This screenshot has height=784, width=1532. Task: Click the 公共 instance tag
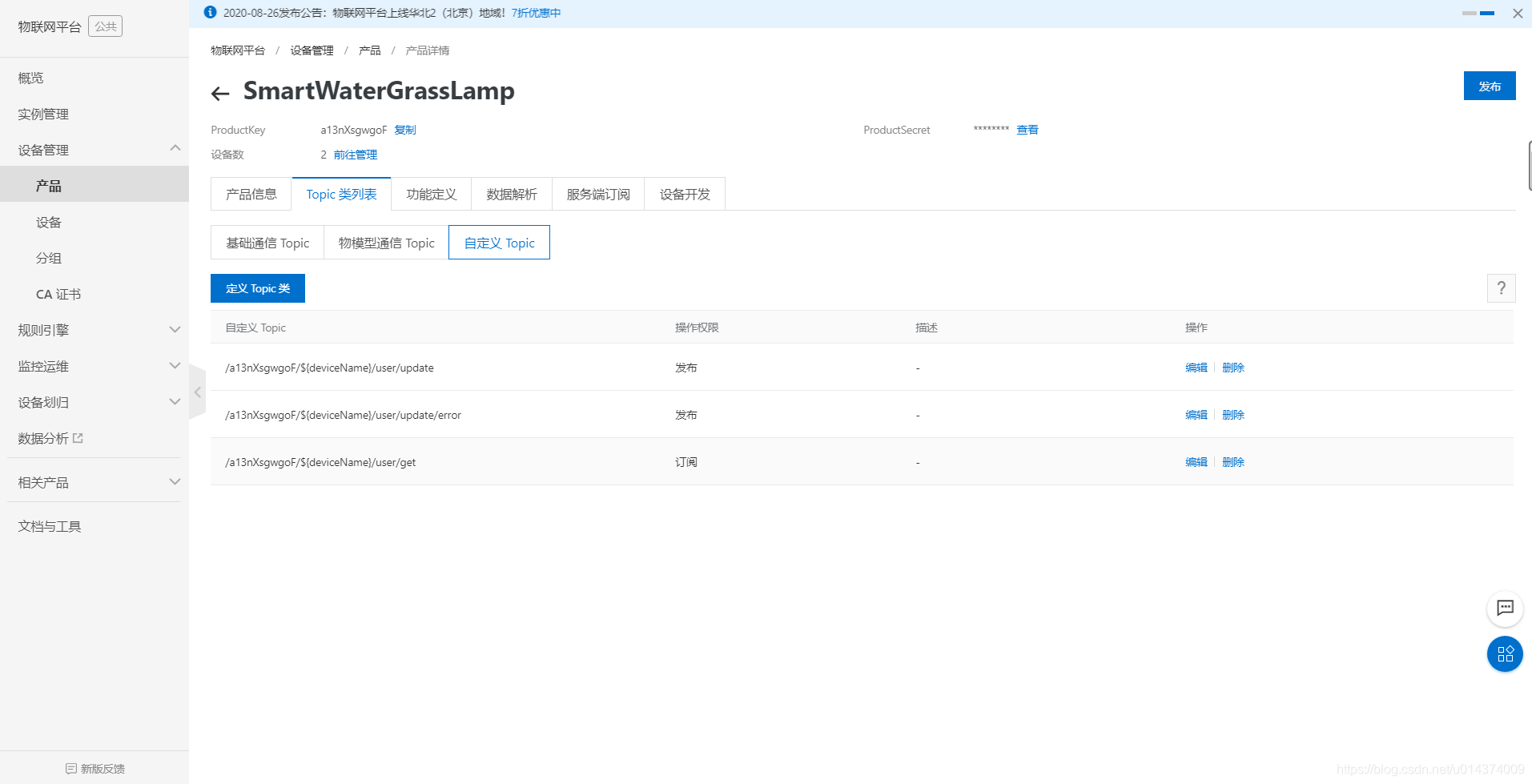pos(105,26)
